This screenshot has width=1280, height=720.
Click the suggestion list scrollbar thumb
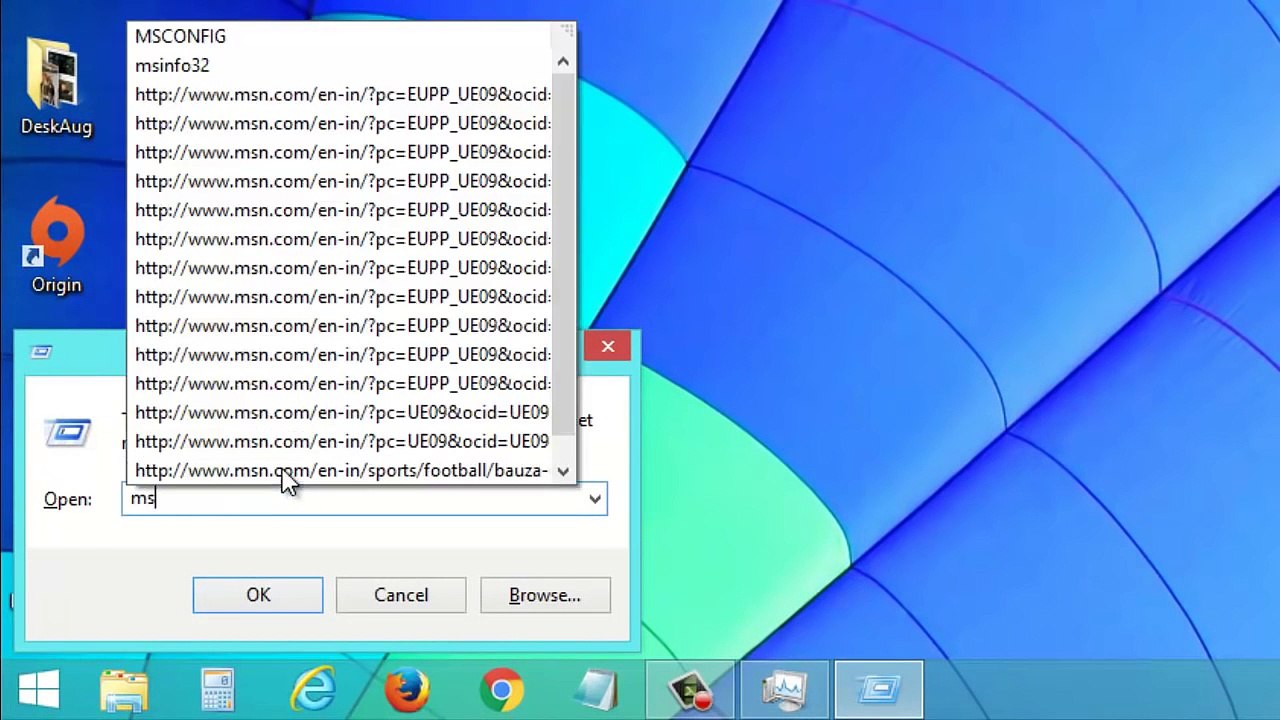point(563,254)
